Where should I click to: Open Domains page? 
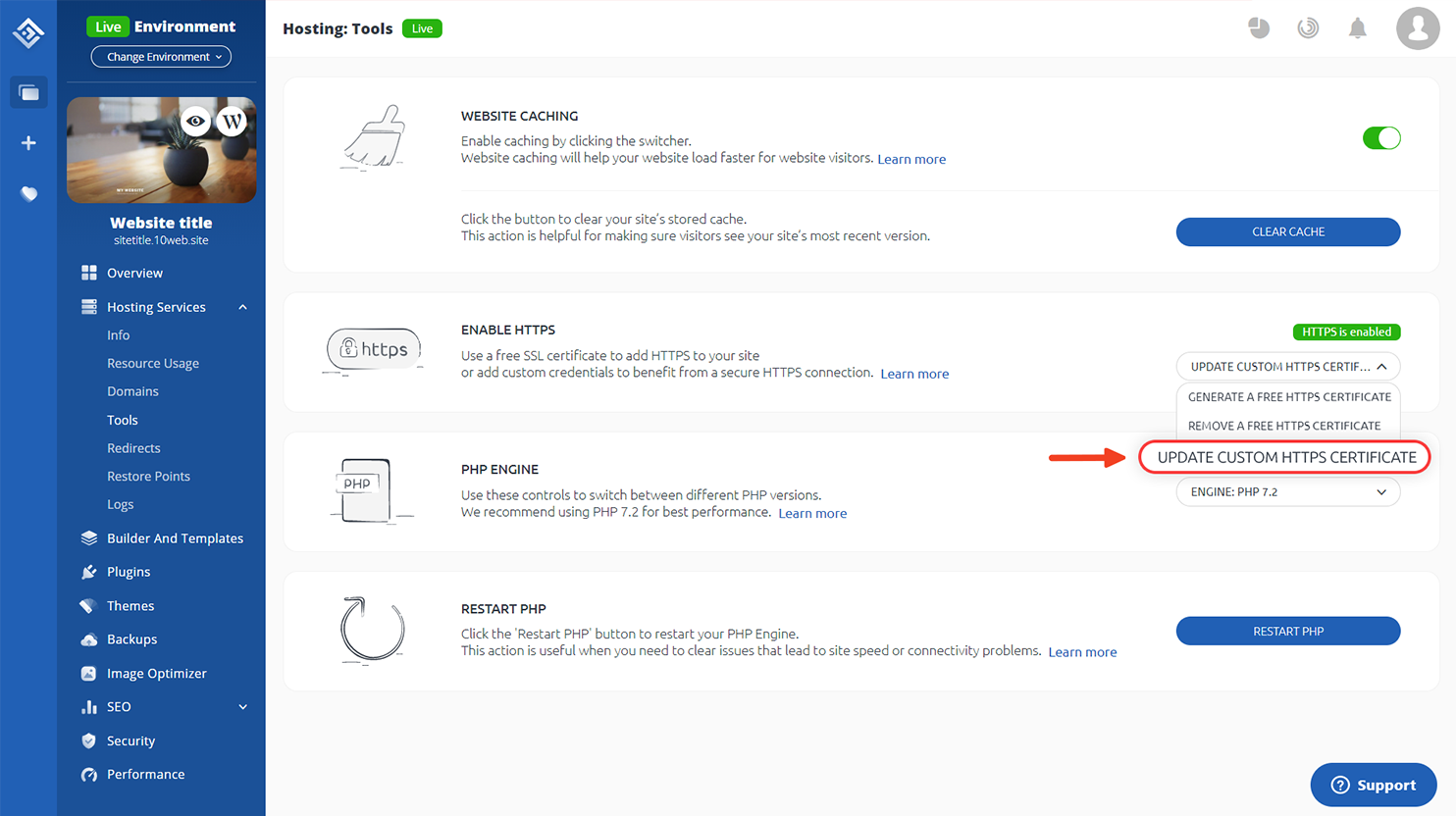point(132,391)
